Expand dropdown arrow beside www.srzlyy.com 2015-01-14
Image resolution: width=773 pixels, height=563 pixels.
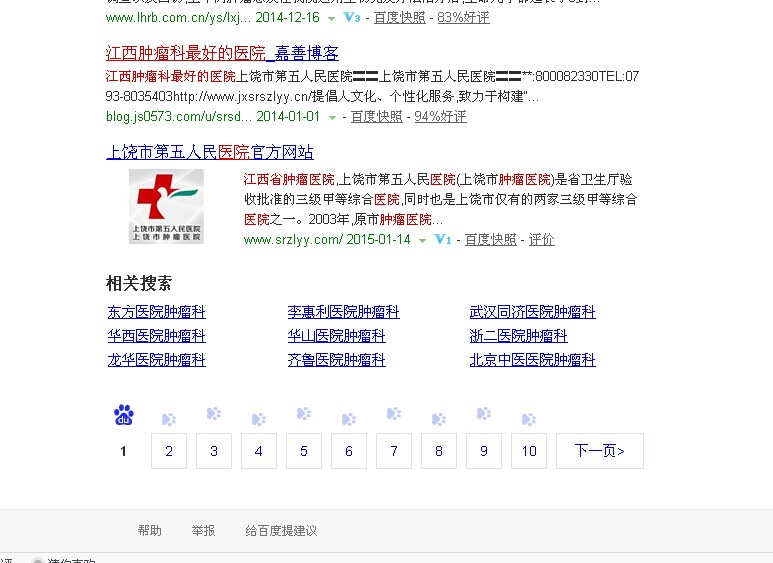[x=422, y=241]
